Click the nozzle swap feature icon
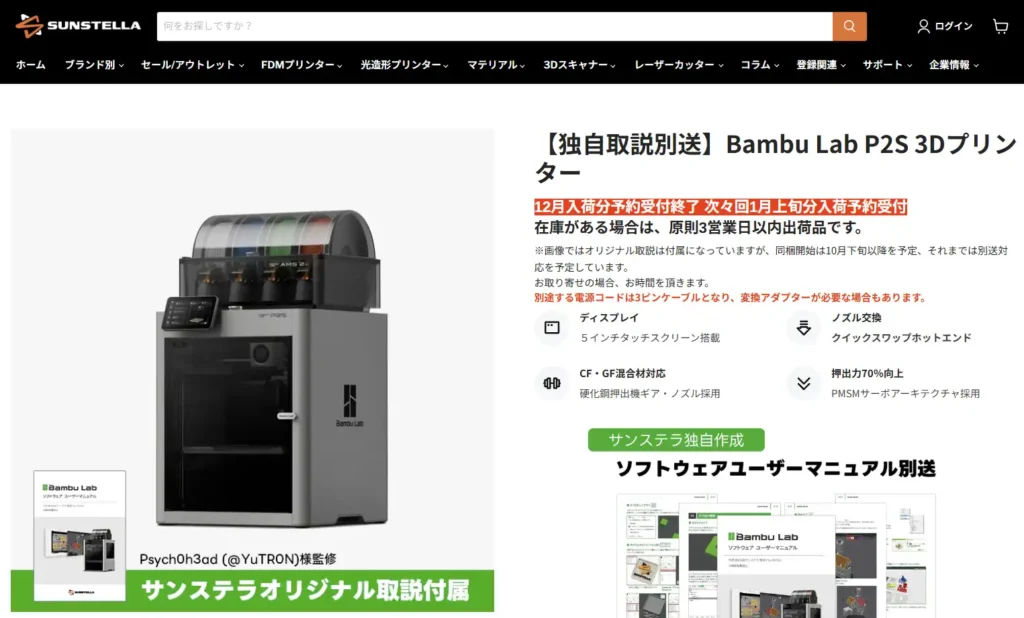Image resolution: width=1024 pixels, height=618 pixels. (804, 327)
